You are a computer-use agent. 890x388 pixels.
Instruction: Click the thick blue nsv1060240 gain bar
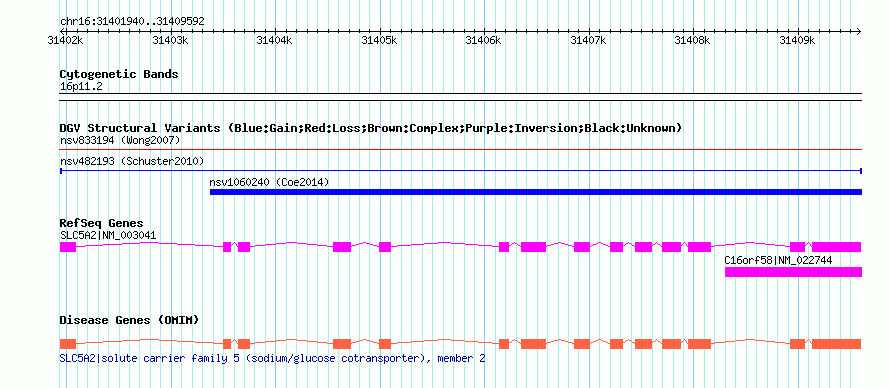click(536, 192)
